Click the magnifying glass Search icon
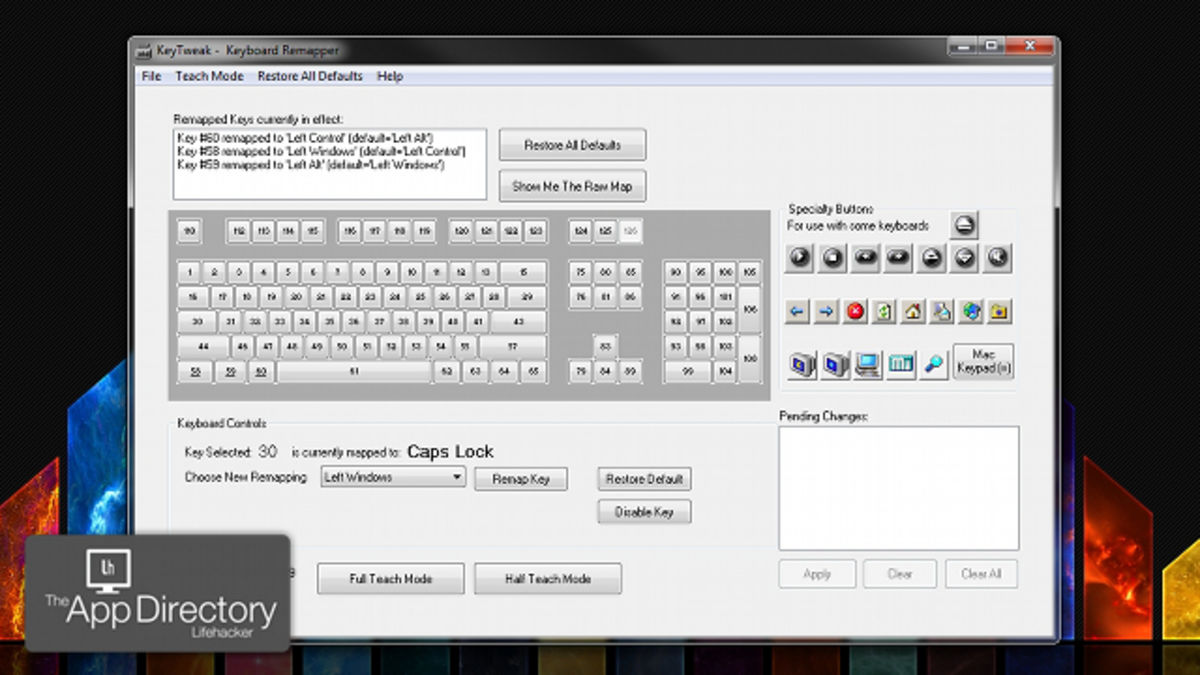Image resolution: width=1200 pixels, height=675 pixels. 935,364
